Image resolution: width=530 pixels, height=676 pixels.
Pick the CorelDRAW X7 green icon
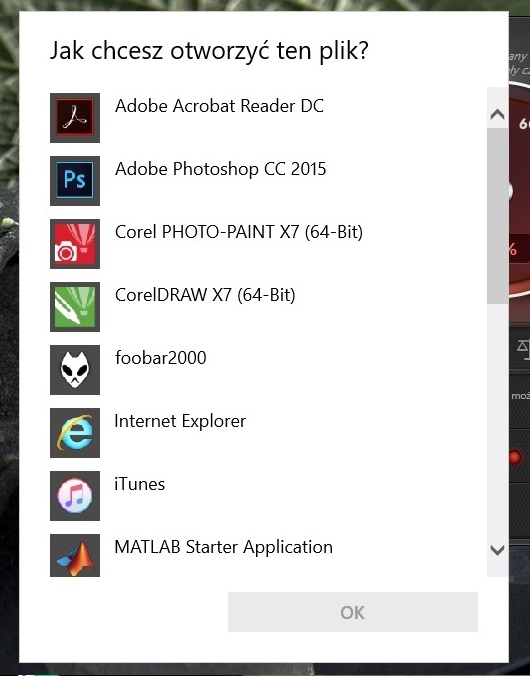(x=75, y=307)
